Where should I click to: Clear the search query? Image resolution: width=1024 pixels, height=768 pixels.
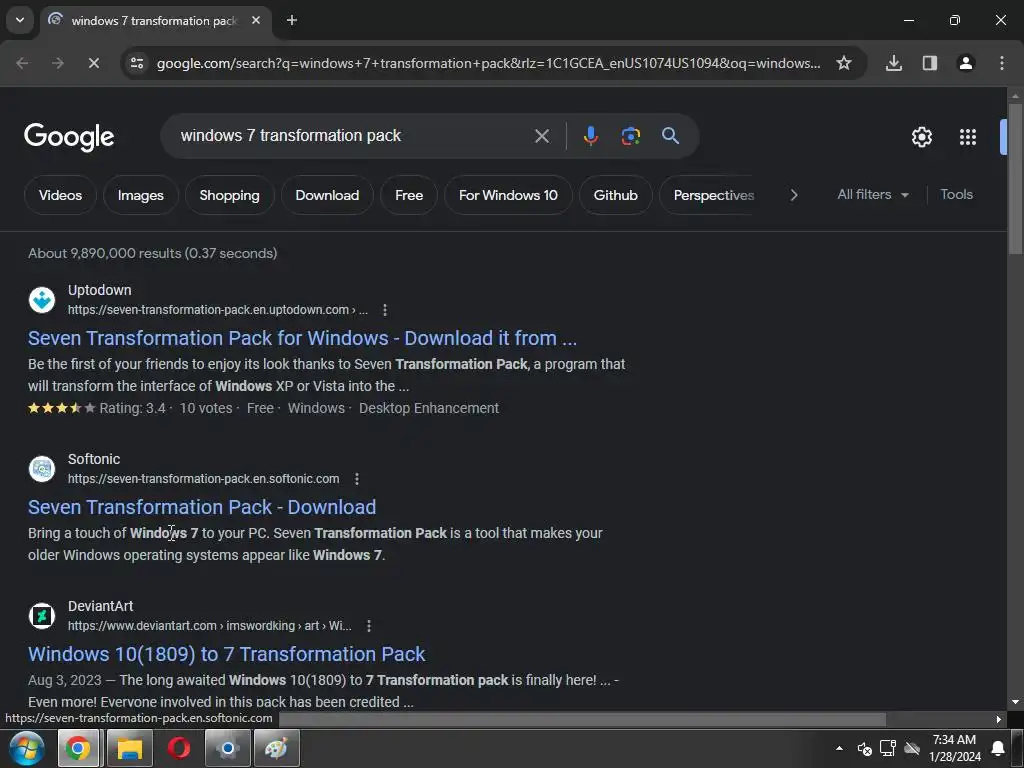pos(541,136)
